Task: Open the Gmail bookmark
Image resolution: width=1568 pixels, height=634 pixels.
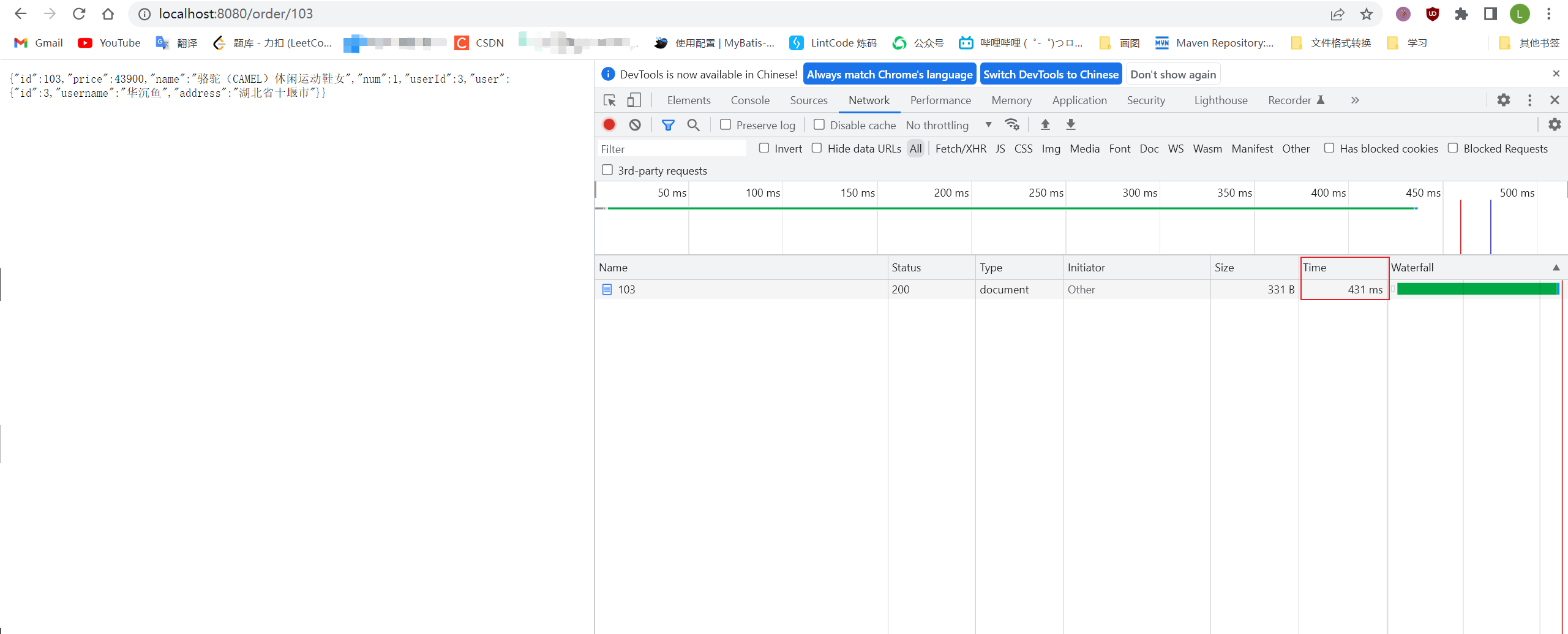Action: 39,43
